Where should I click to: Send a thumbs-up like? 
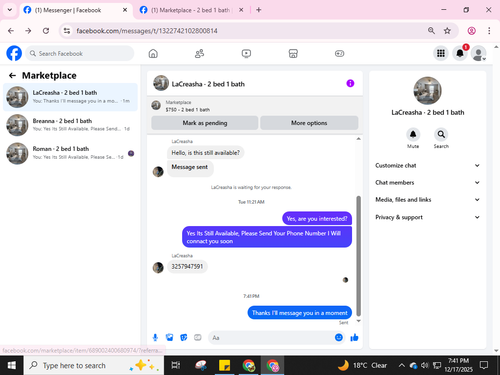tap(354, 337)
